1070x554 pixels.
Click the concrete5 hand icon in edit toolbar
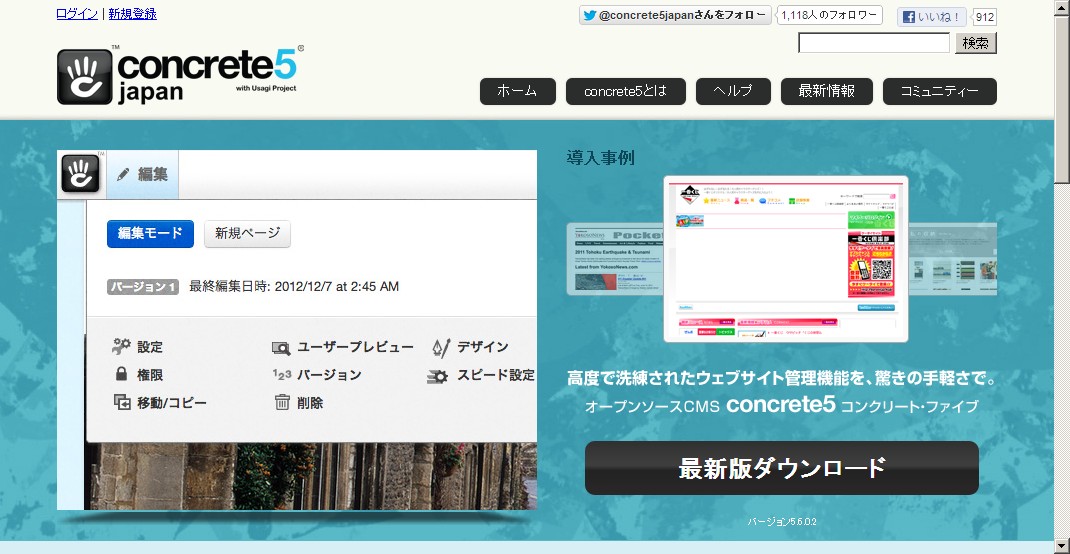pyautogui.click(x=80, y=174)
